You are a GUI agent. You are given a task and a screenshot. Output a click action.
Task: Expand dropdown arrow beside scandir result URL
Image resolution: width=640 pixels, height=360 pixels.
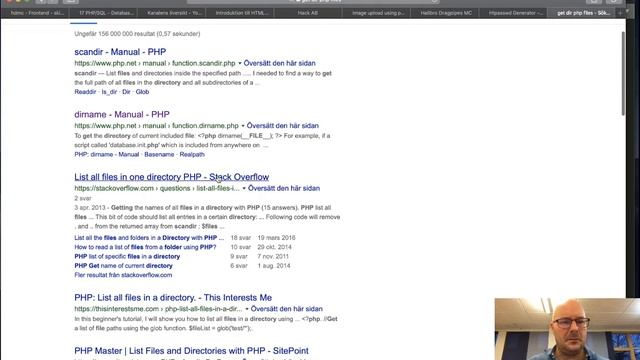(240, 63)
